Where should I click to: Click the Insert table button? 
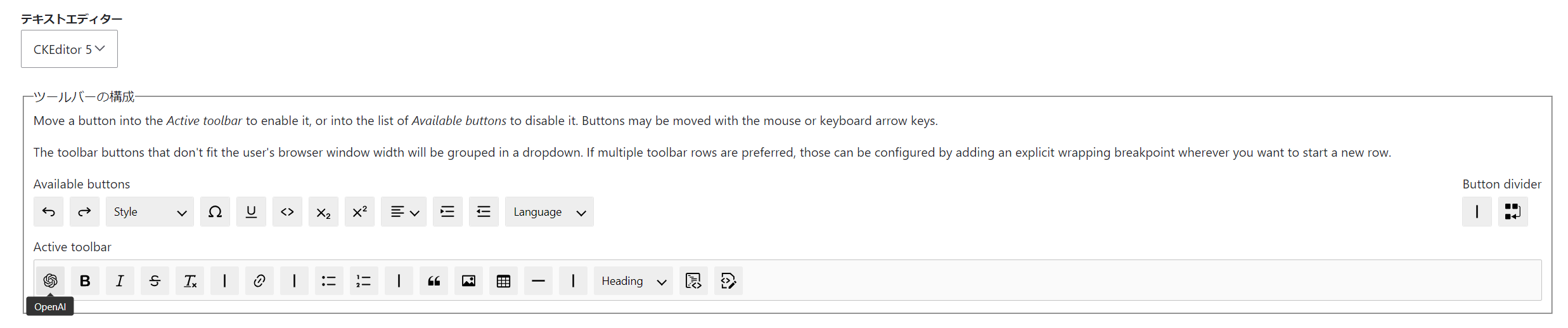coord(503,280)
